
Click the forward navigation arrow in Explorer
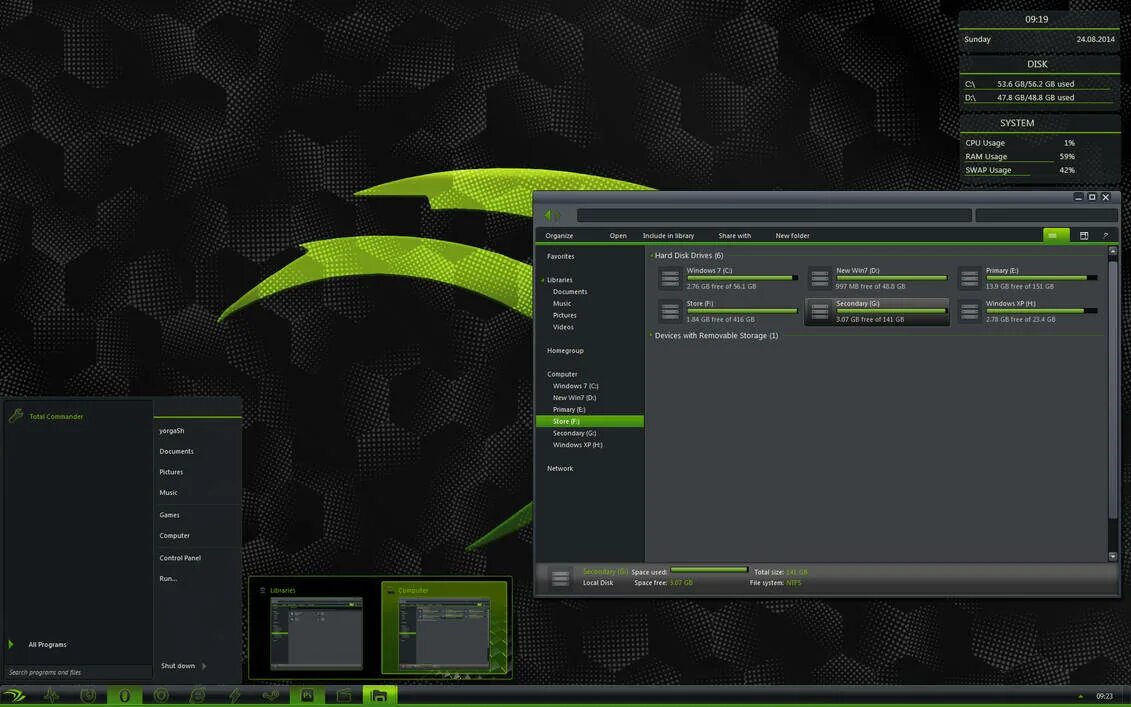560,213
